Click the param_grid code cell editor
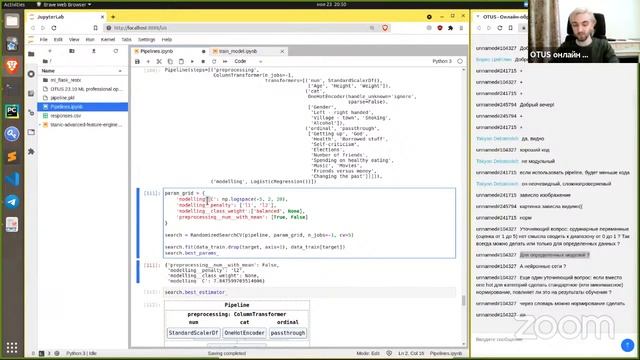 coord(309,223)
